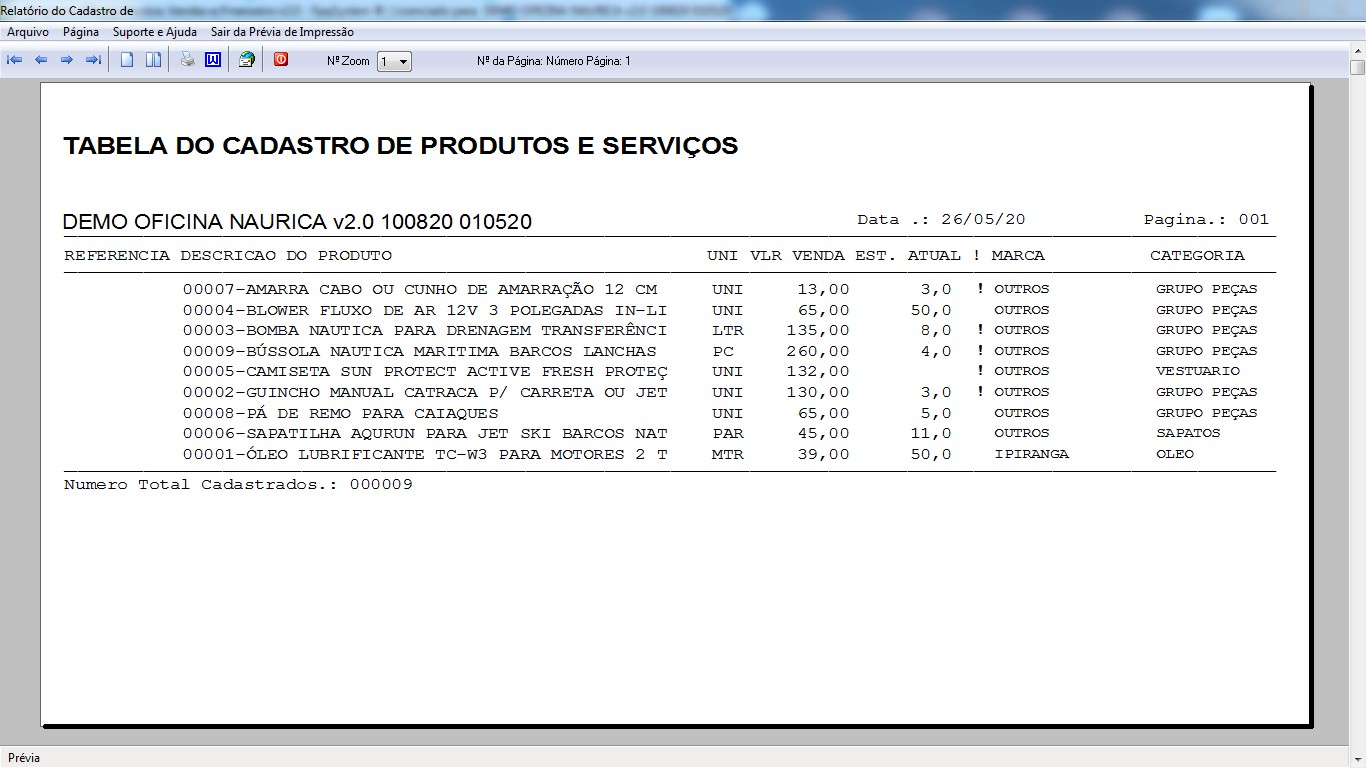Open the Arquivo menu
Image resolution: width=1366 pixels, height=768 pixels.
click(28, 32)
